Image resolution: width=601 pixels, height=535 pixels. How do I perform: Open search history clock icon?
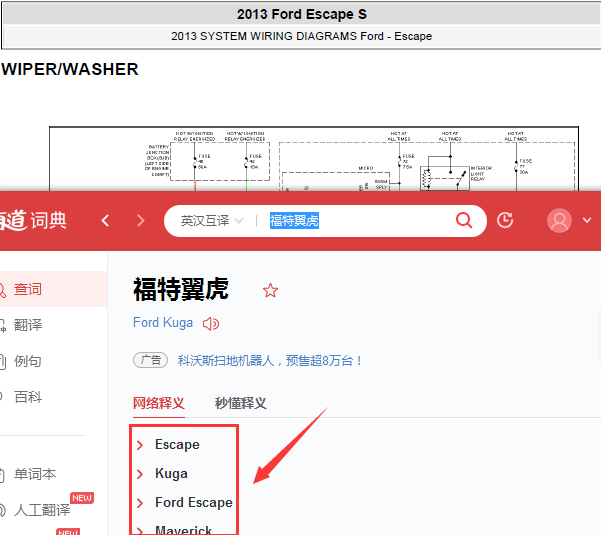505,220
